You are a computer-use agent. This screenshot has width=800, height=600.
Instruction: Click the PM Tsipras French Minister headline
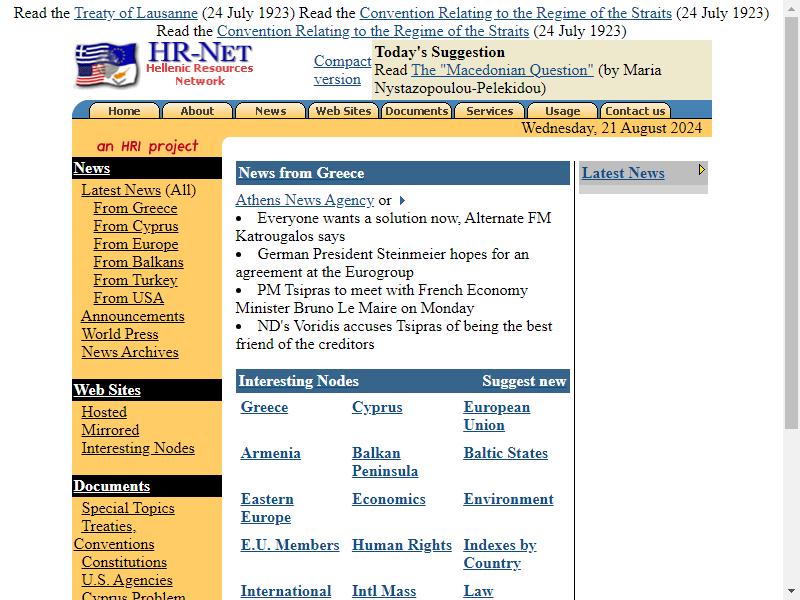[382, 299]
